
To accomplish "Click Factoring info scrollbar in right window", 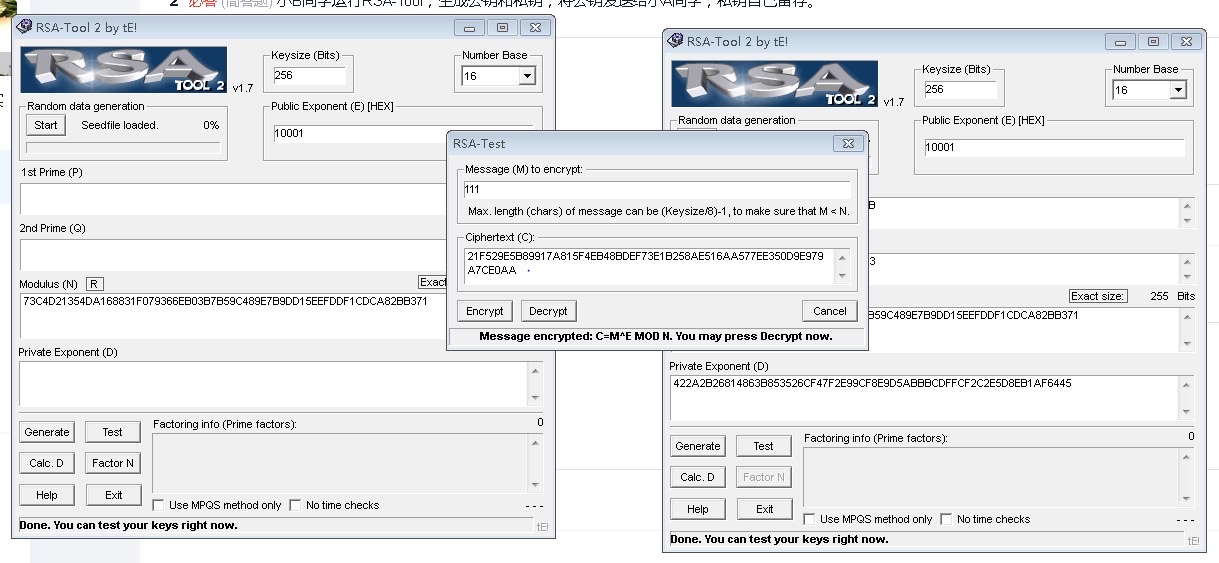I will [1187, 477].
